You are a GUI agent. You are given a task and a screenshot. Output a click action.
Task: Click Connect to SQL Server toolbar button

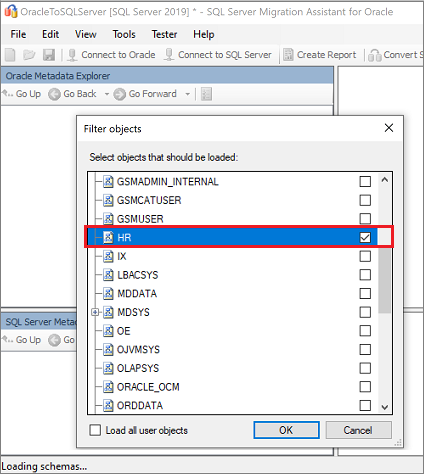point(217,55)
